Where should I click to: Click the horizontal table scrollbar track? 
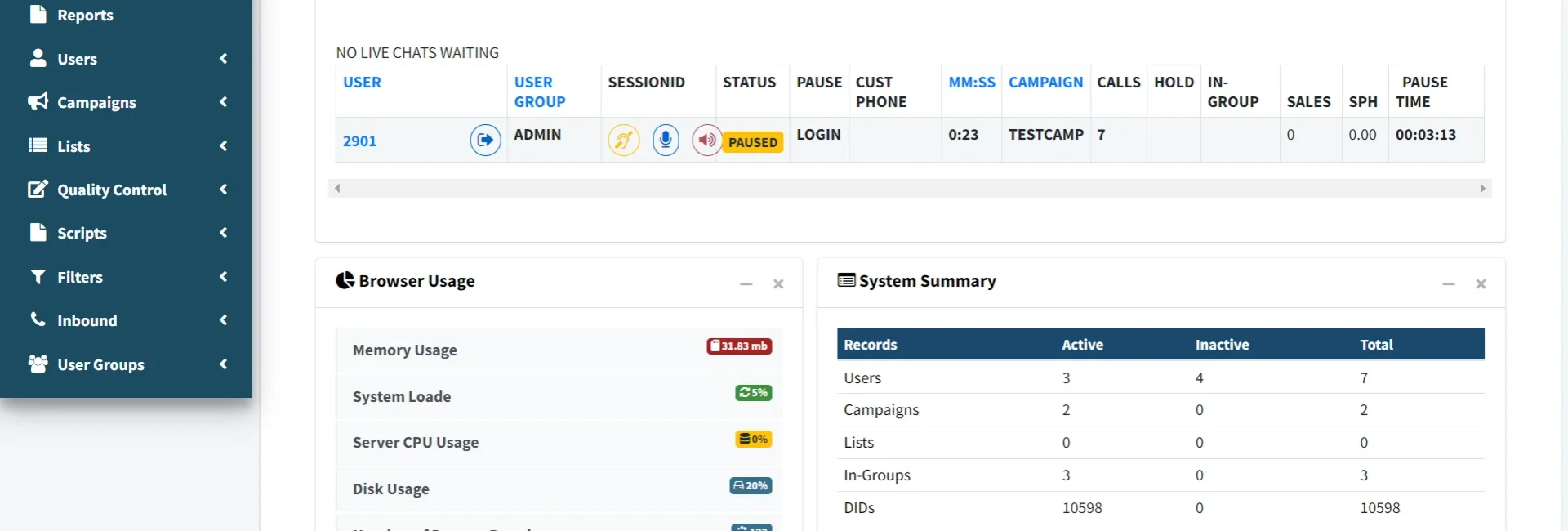[910, 189]
